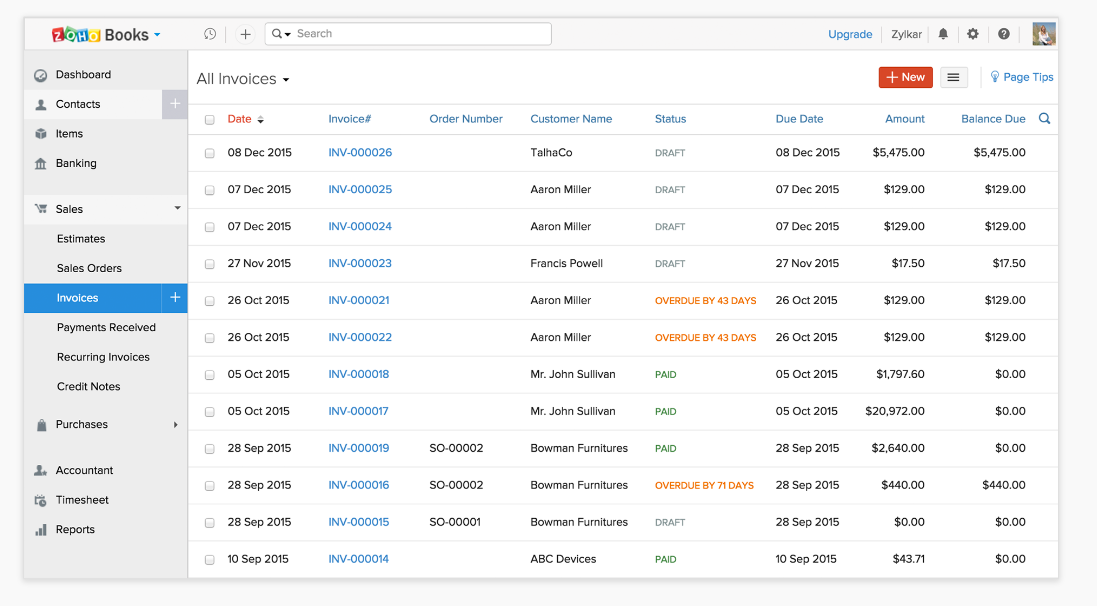Expand the Purchases sidebar section
Image resolution: width=1097 pixels, height=606 pixels.
point(176,425)
